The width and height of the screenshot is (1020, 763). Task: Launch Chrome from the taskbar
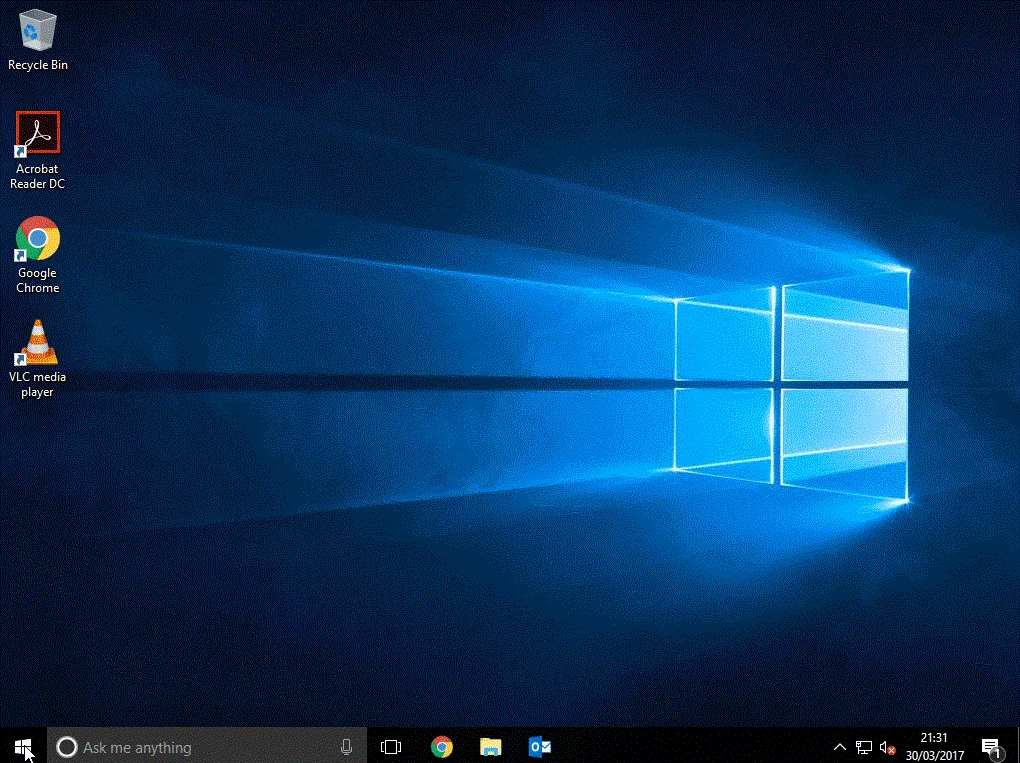tap(441, 747)
